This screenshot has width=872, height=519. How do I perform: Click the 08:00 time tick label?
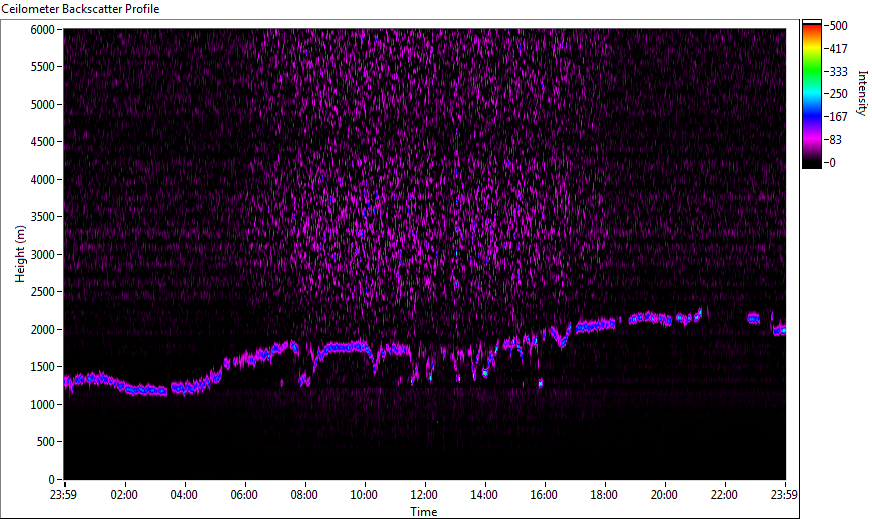point(304,495)
